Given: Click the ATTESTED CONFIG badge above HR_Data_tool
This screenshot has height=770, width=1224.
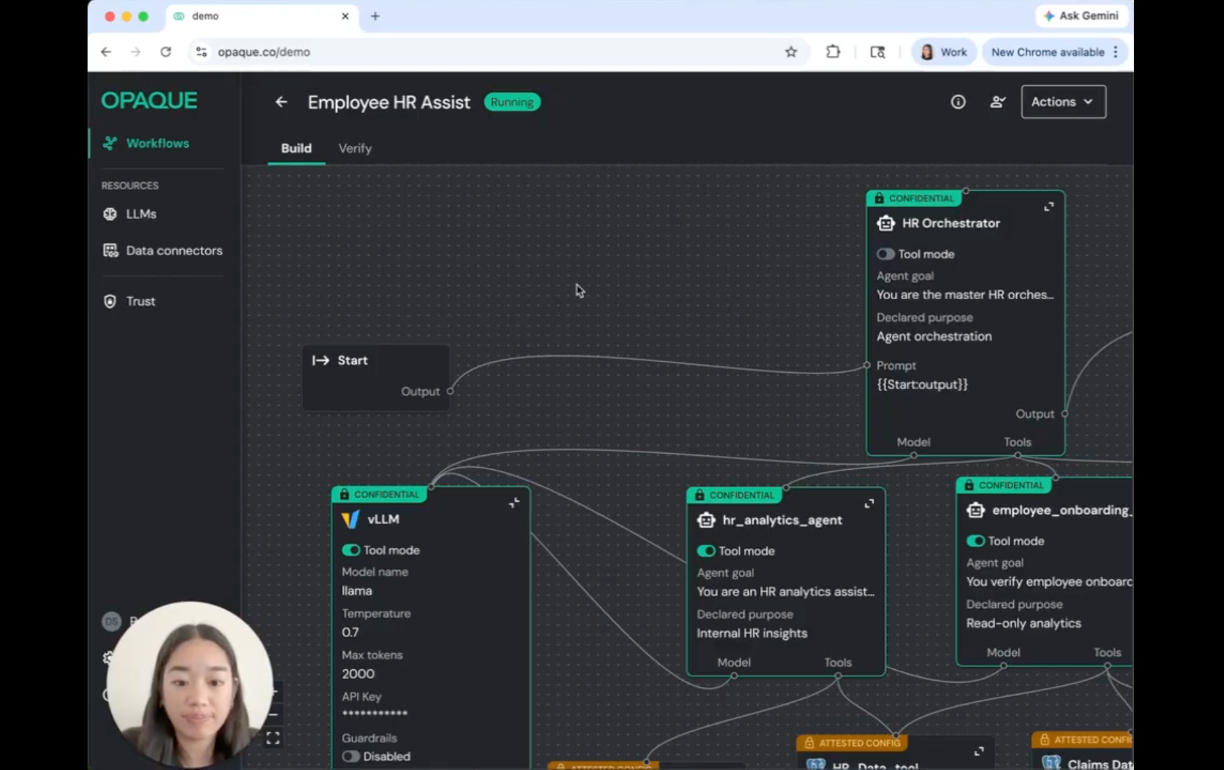Looking at the screenshot, I should click(852, 743).
